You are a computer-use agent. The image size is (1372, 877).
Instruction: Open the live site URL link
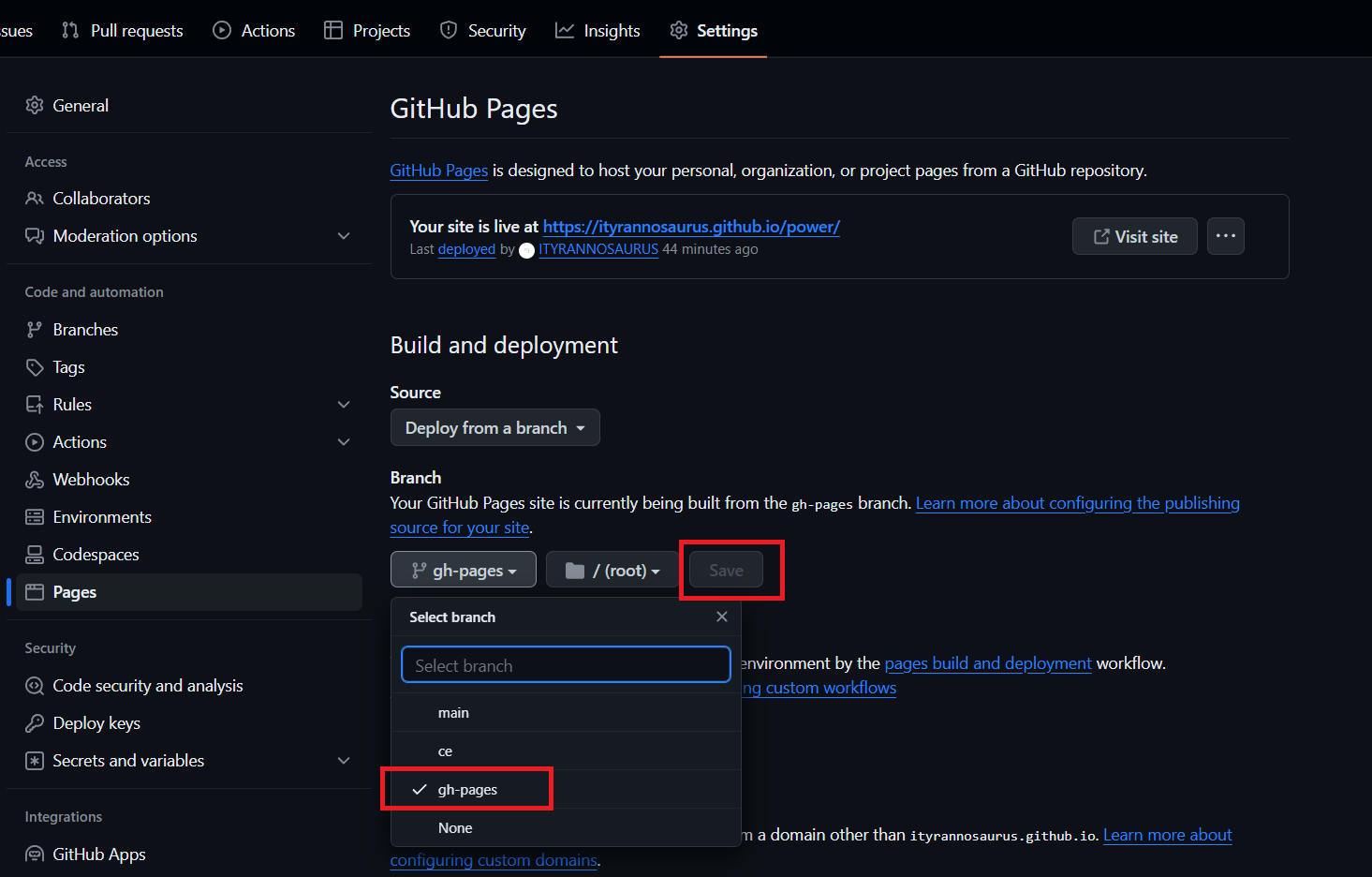pyautogui.click(x=691, y=227)
